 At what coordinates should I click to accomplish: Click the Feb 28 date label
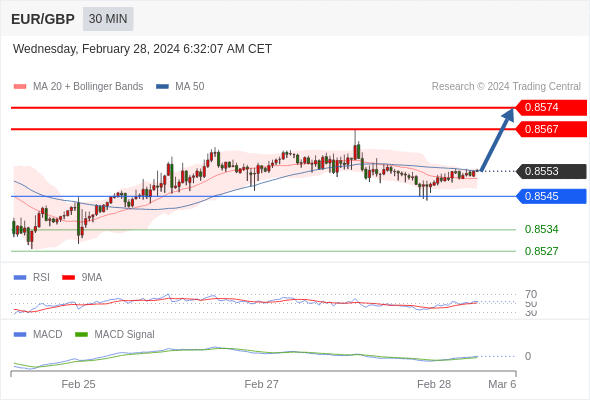434,384
